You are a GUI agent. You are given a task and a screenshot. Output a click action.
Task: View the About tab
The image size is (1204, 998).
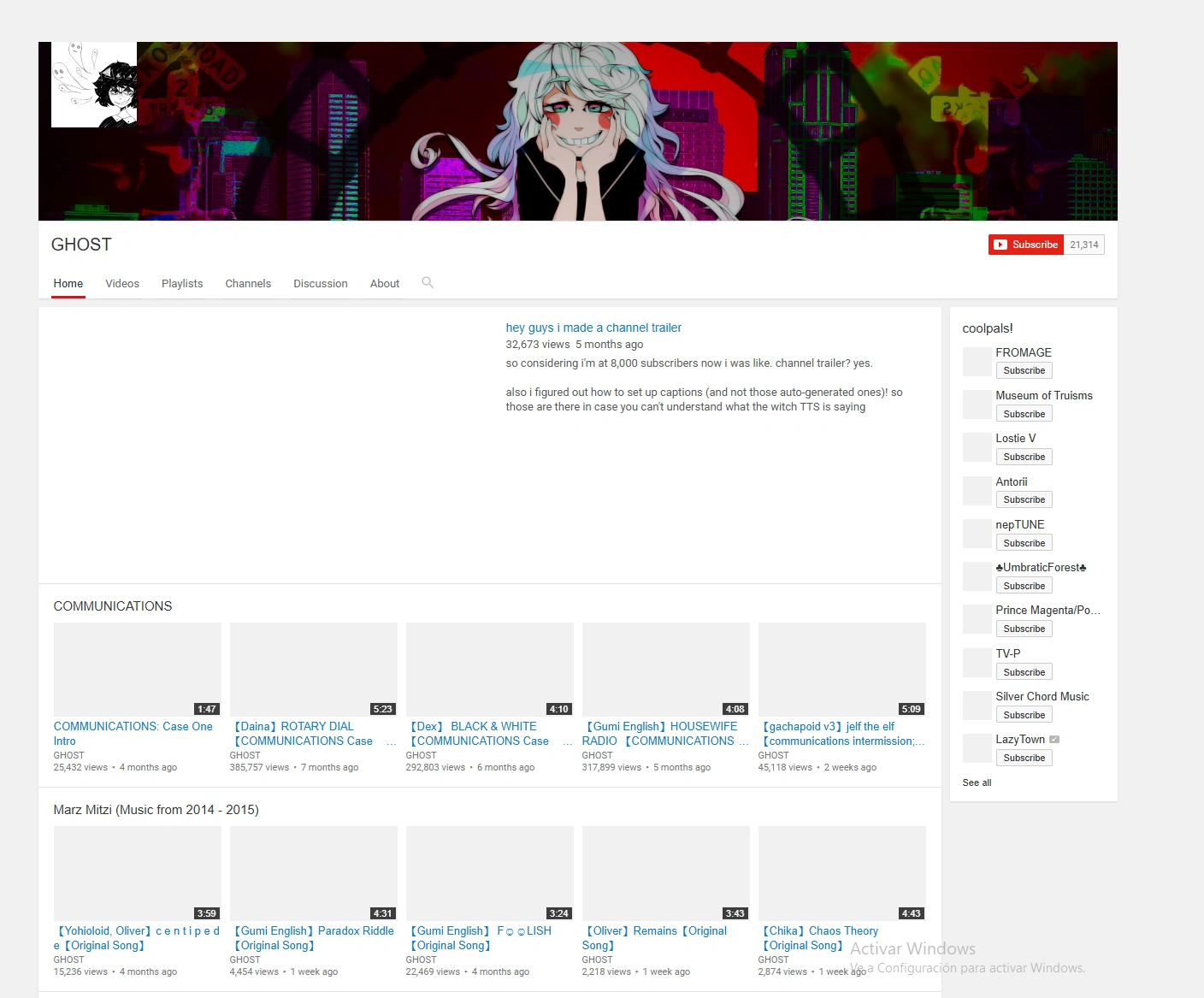[x=385, y=284]
